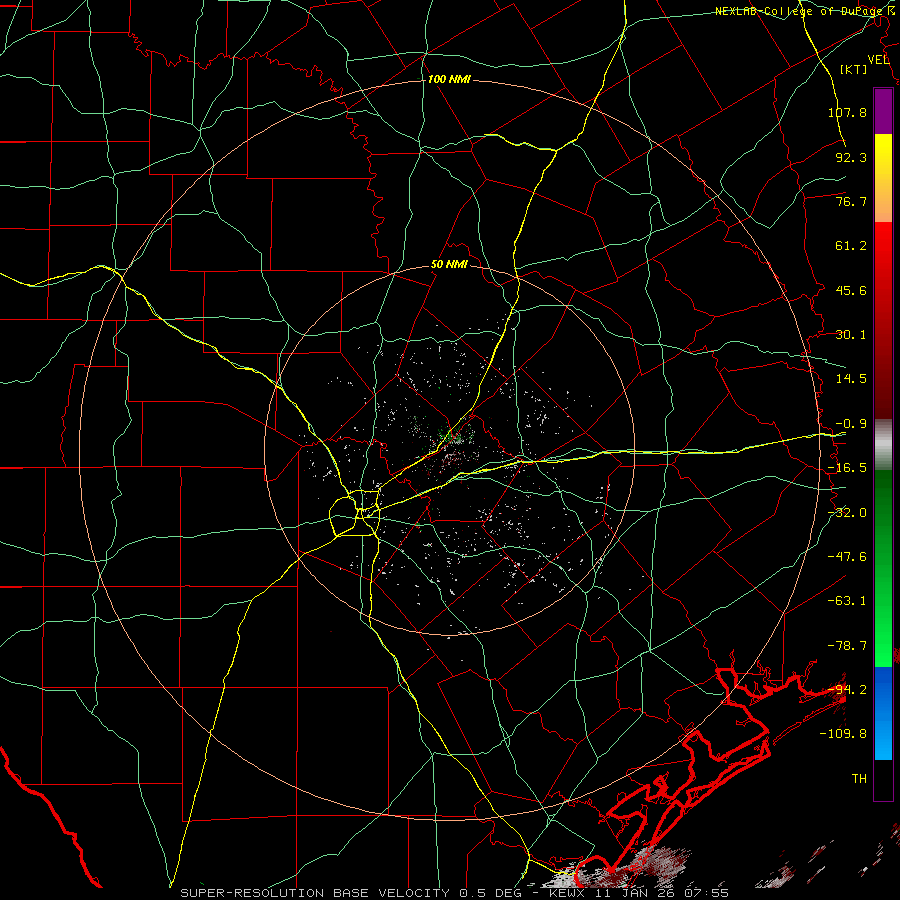Click the -78.7 velocity scale value

point(847,646)
